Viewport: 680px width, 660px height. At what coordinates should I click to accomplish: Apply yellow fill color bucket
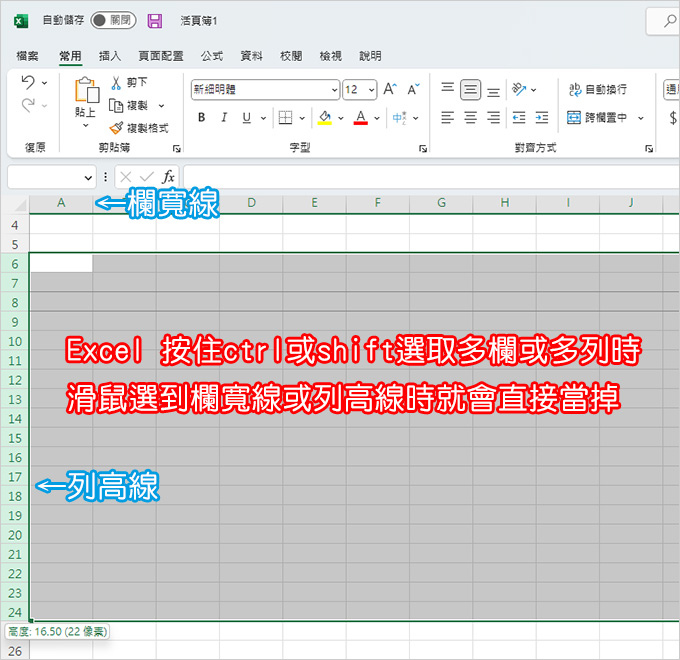point(325,118)
